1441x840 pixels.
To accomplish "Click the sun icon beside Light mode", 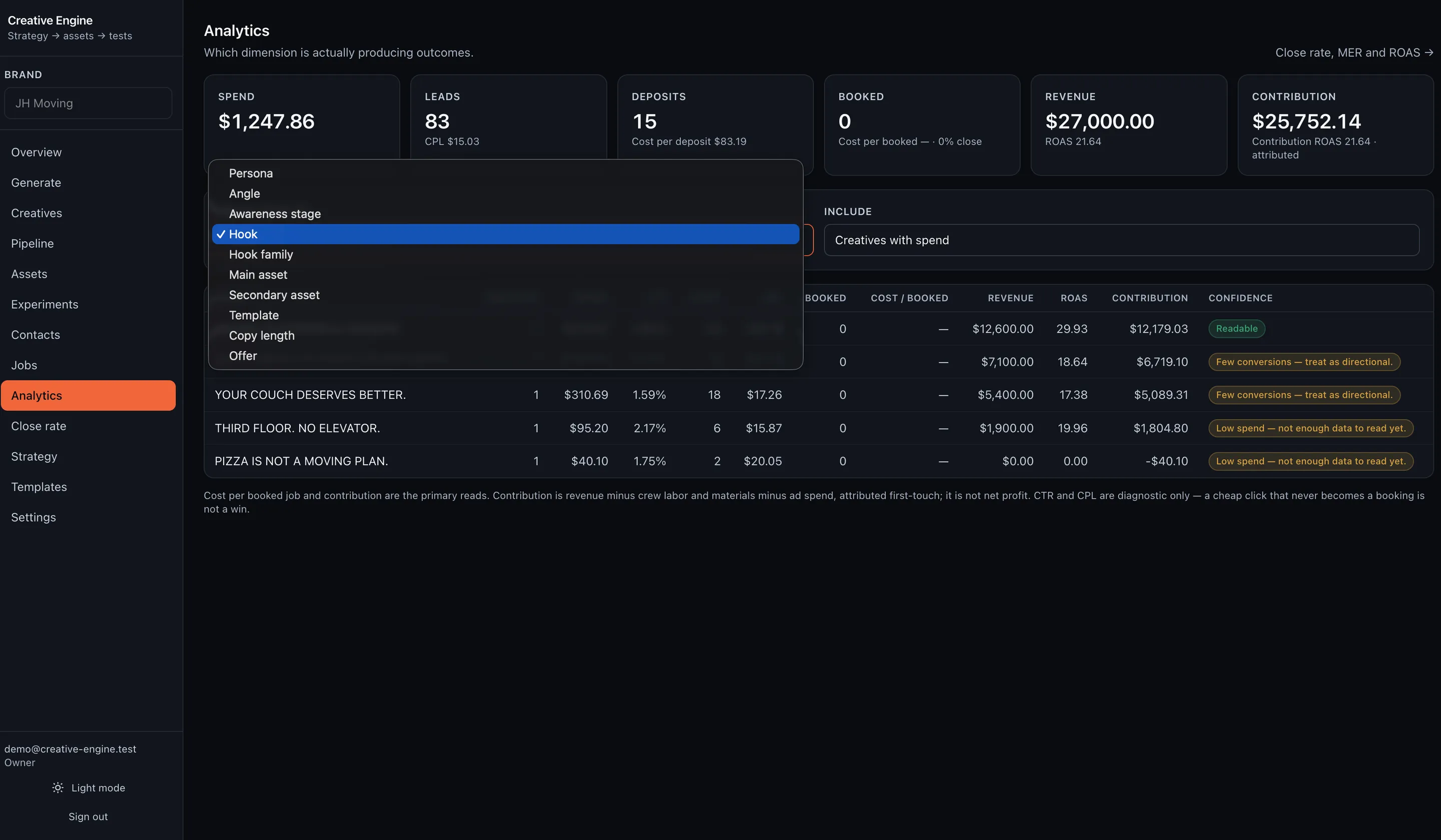I will coord(58,787).
